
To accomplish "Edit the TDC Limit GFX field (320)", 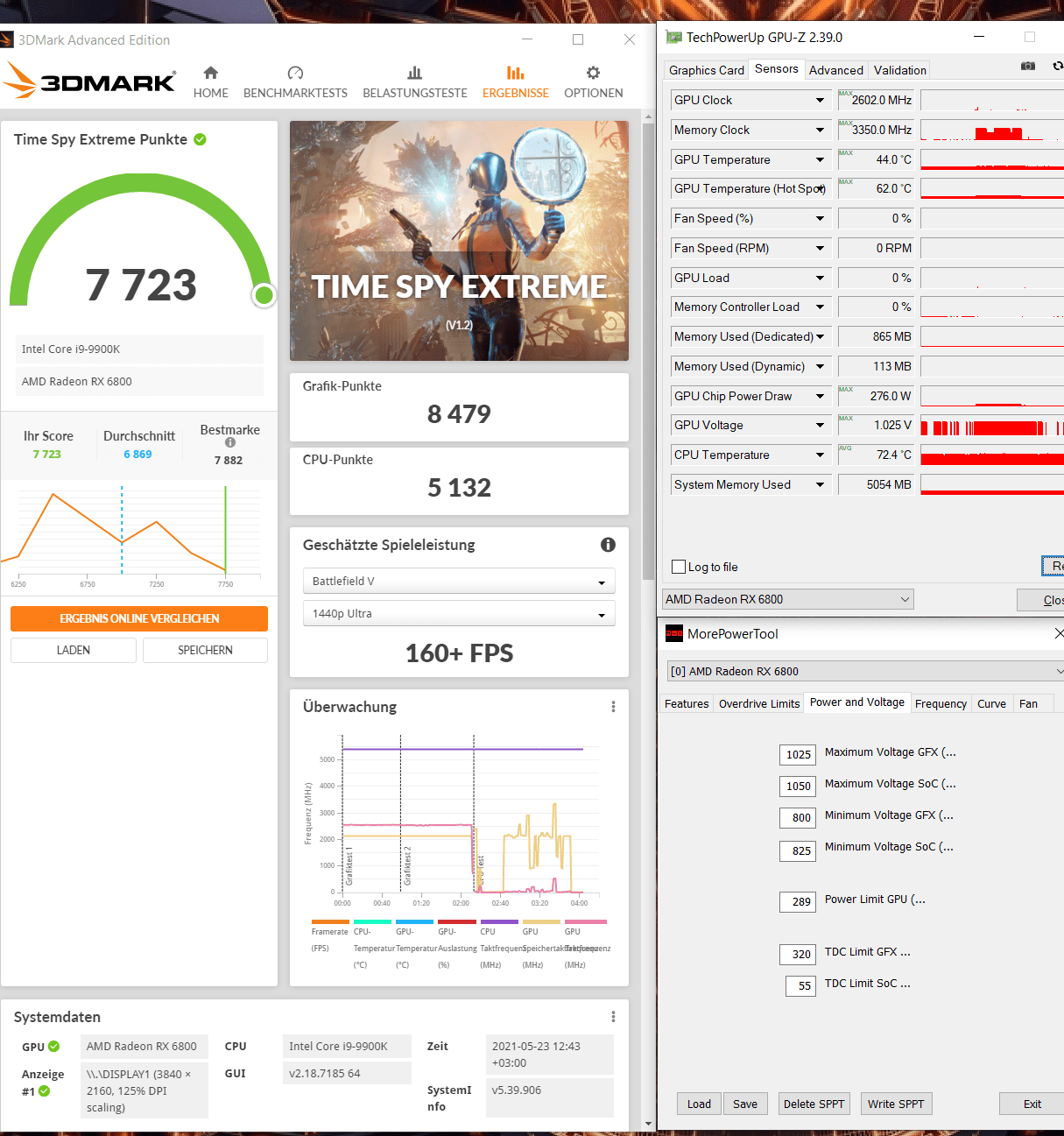I will click(799, 955).
